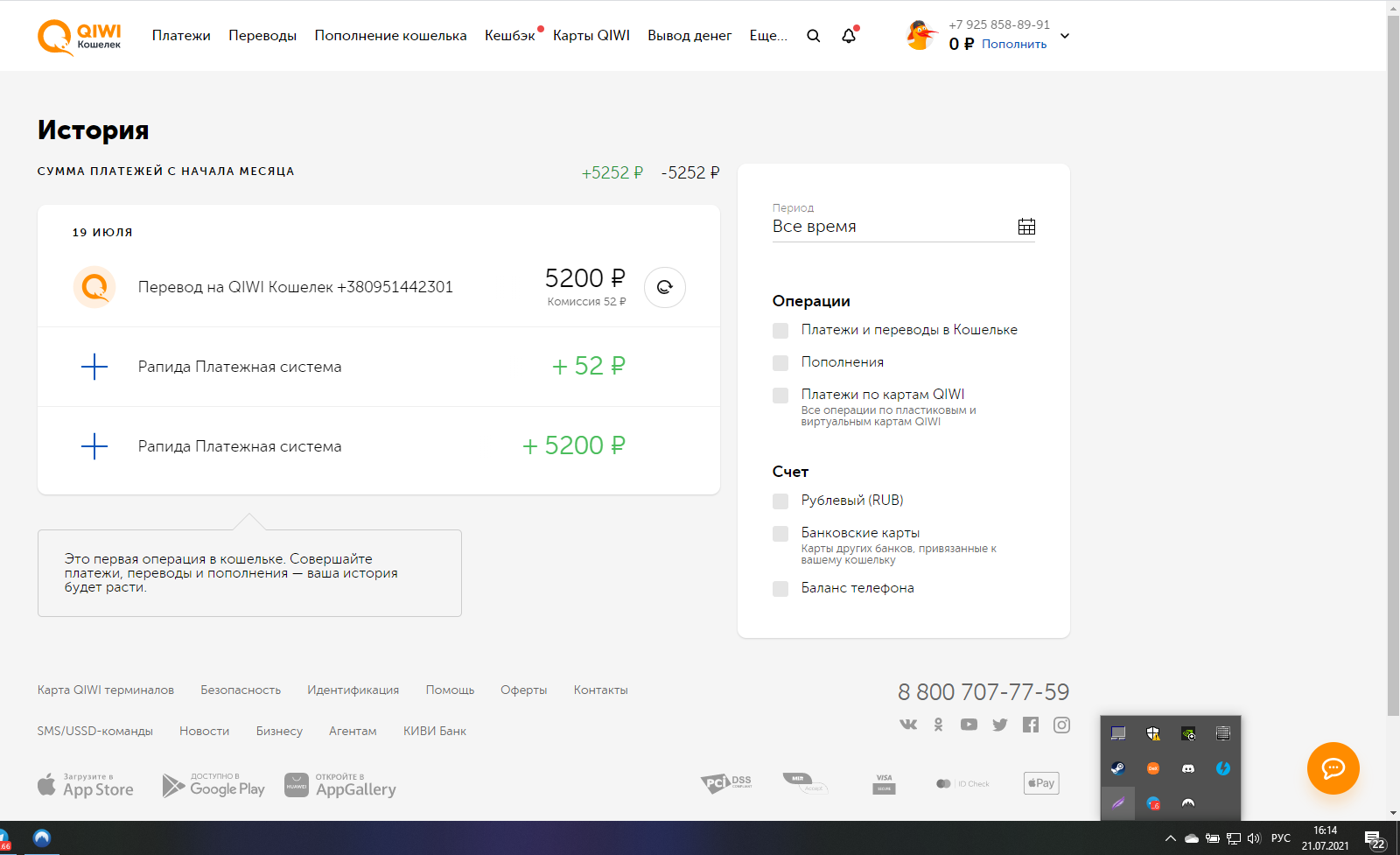Collapse the hidden tray icons chevron
Screen dimensions: 1400x855
click(x=1171, y=838)
